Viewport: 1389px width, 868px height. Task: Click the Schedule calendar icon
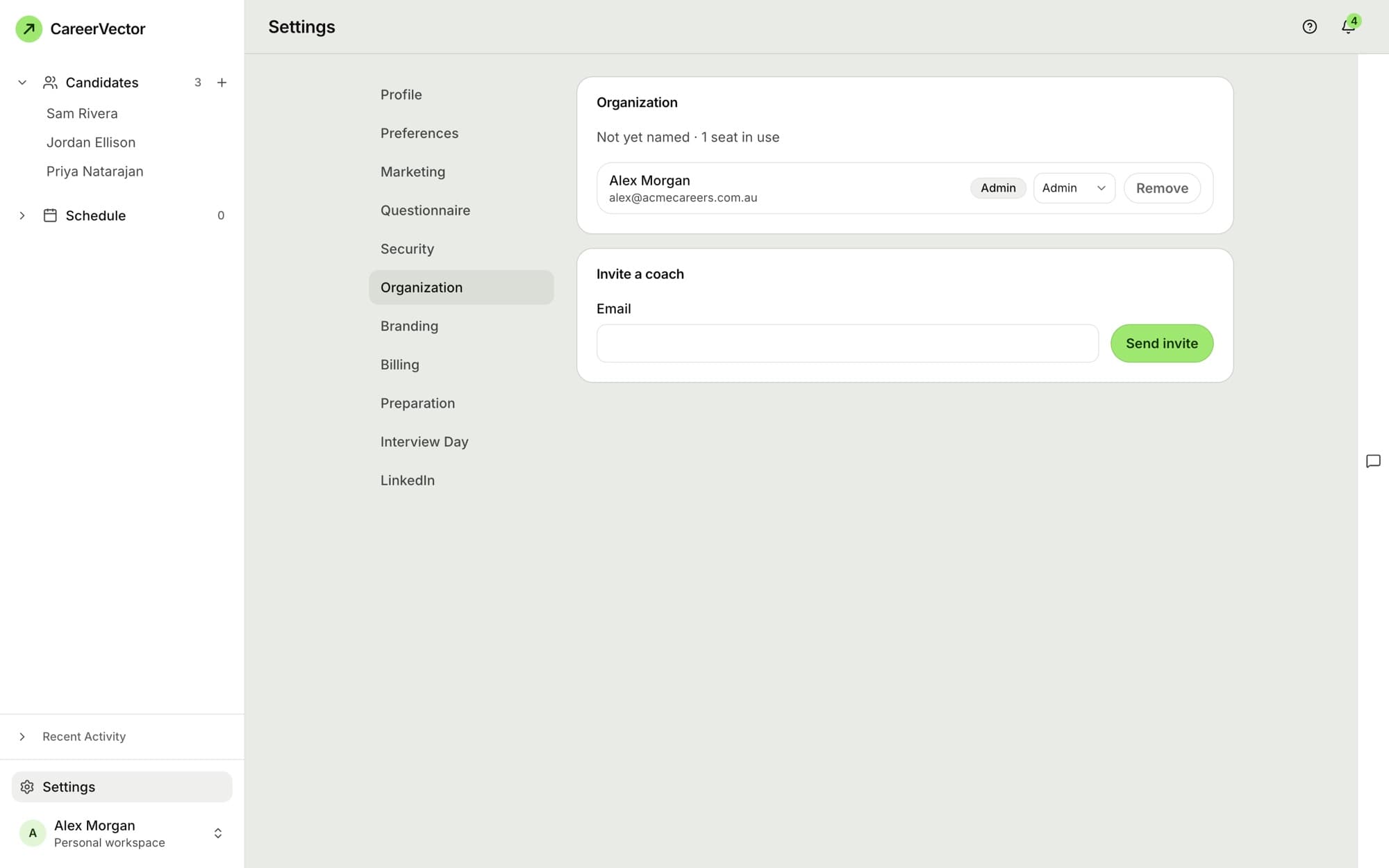point(50,215)
